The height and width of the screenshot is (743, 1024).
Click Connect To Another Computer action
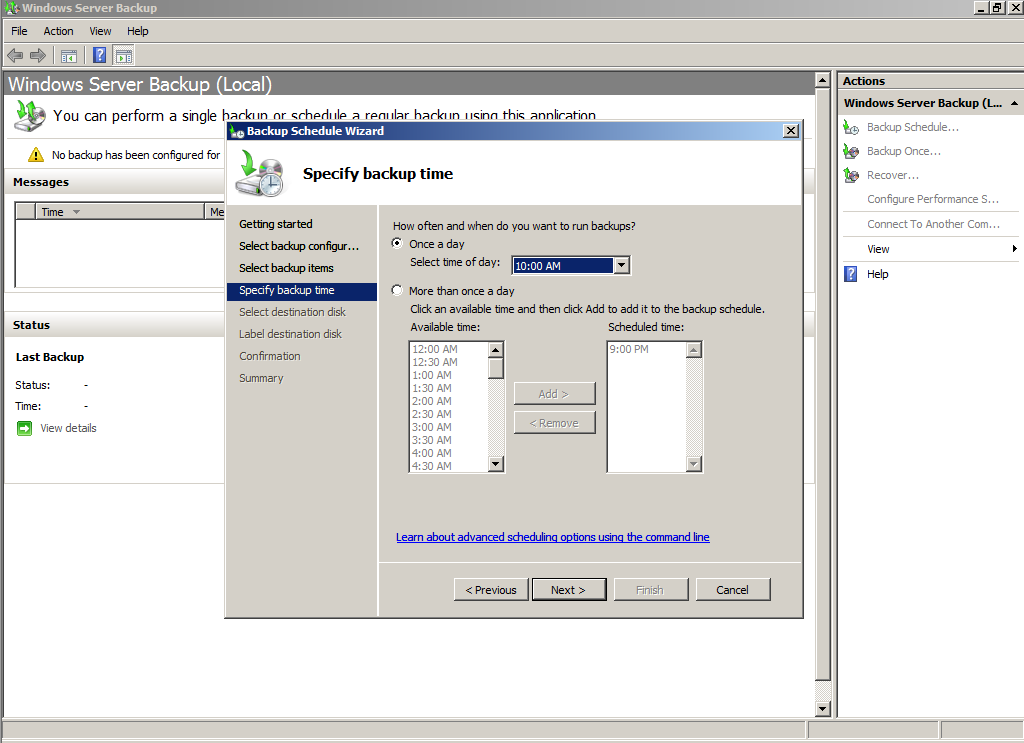pyautogui.click(x=933, y=224)
